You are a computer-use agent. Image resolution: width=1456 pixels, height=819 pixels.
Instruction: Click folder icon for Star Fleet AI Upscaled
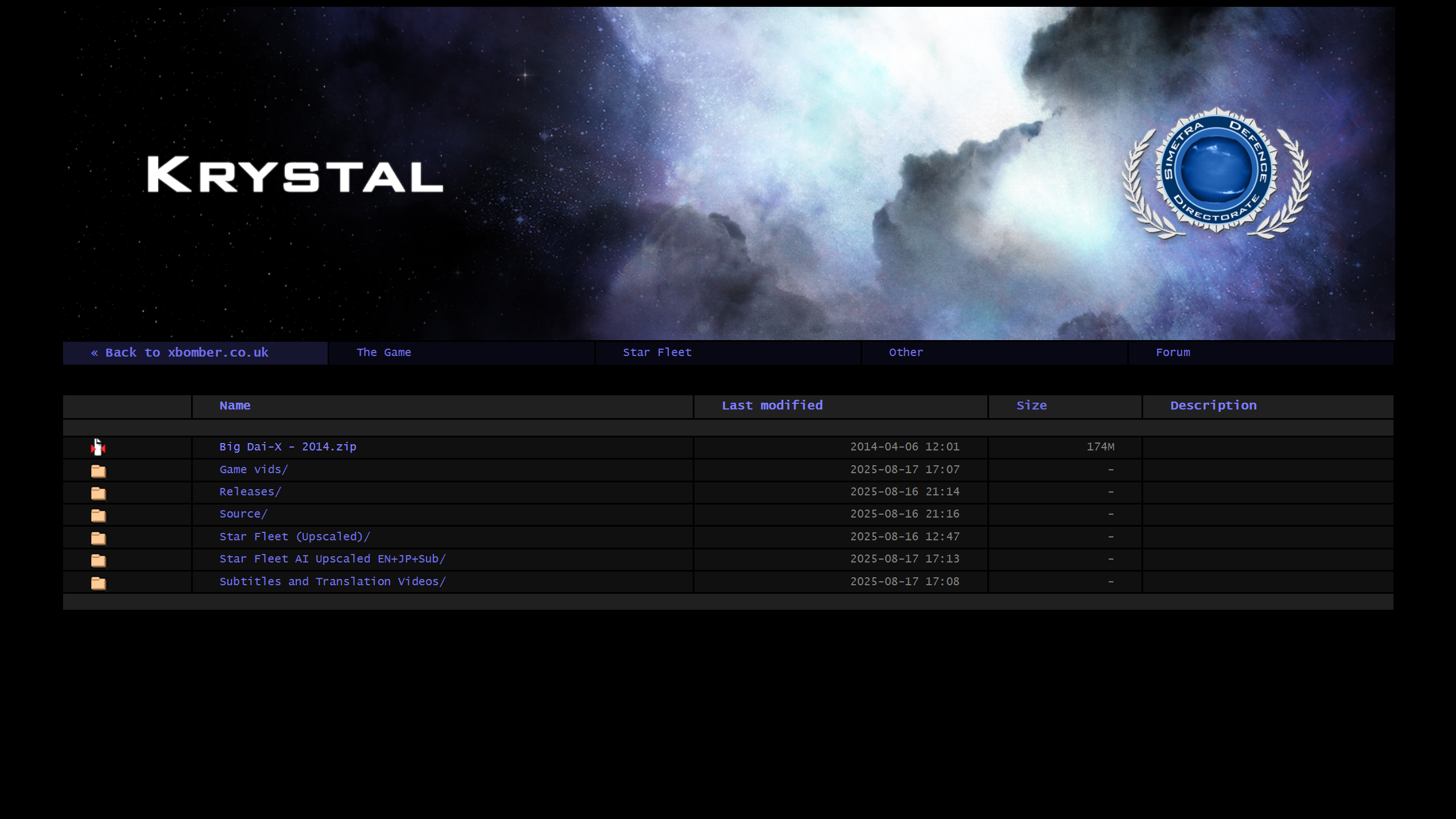[x=98, y=560]
